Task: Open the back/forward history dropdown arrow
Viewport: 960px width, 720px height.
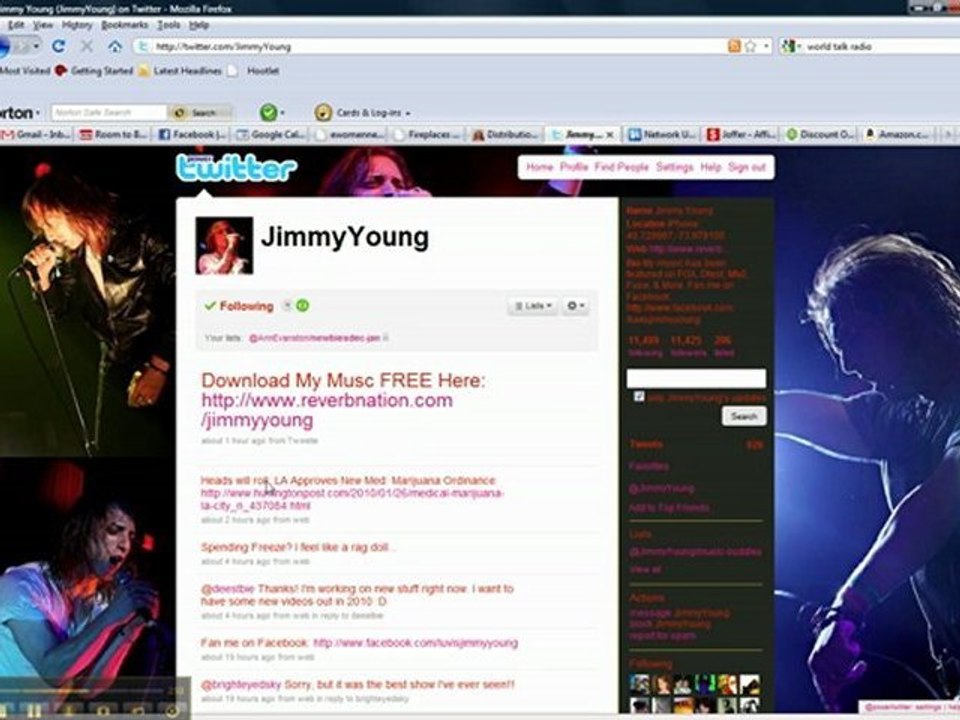Action: [x=36, y=46]
